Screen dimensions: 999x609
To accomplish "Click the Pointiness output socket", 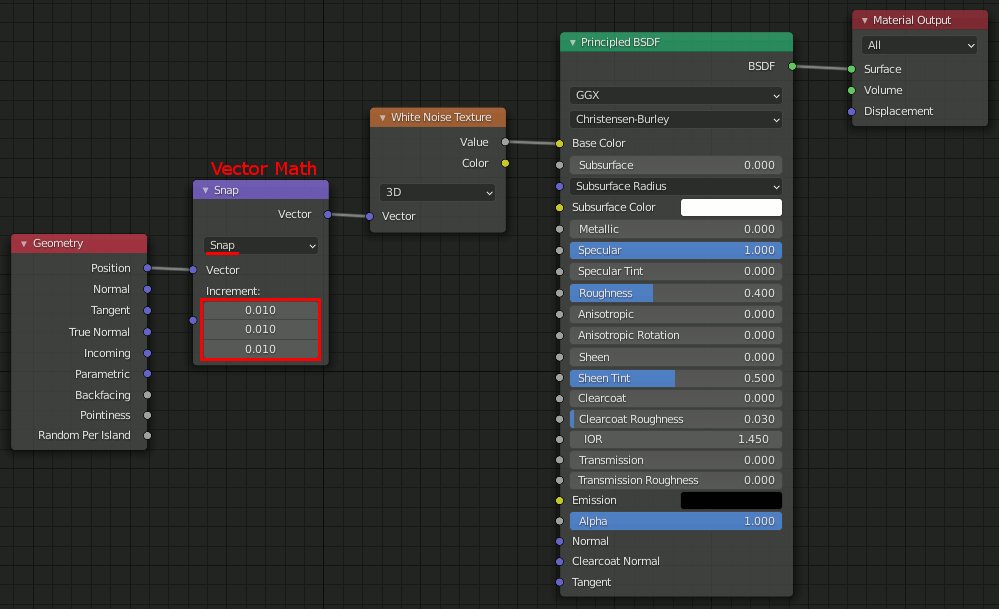I will pos(147,415).
